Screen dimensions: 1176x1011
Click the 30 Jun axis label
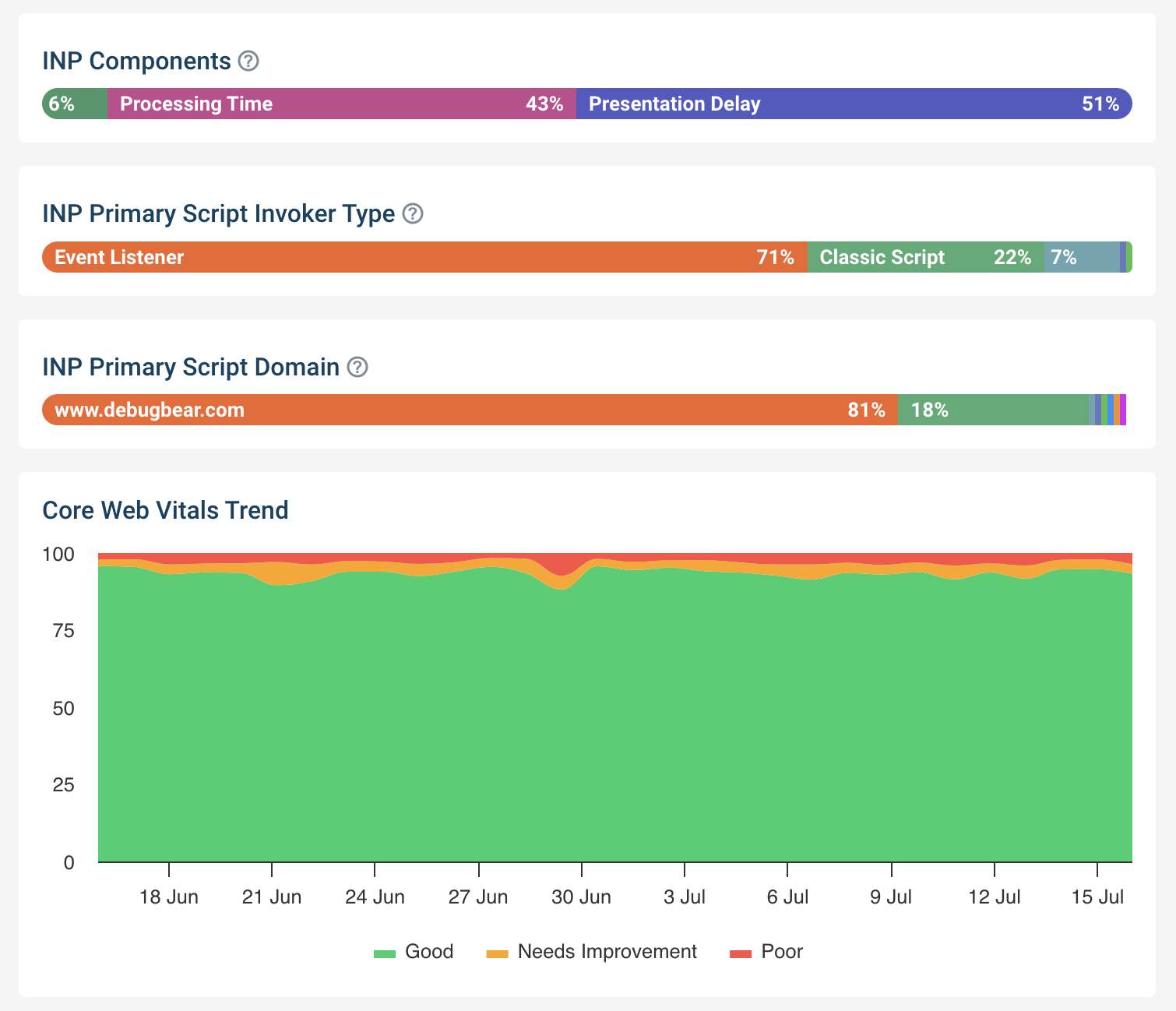click(581, 897)
